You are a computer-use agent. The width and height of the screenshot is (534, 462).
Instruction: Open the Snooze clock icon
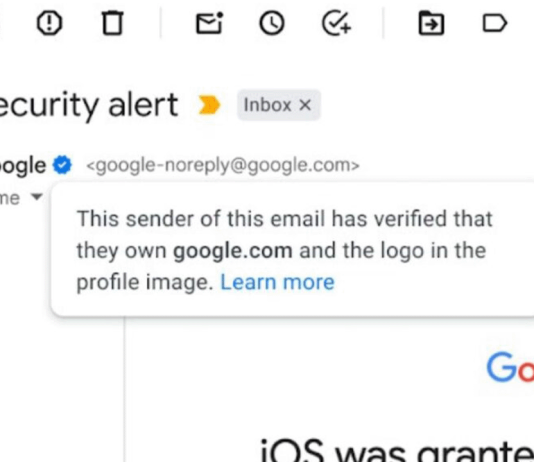(x=272, y=23)
